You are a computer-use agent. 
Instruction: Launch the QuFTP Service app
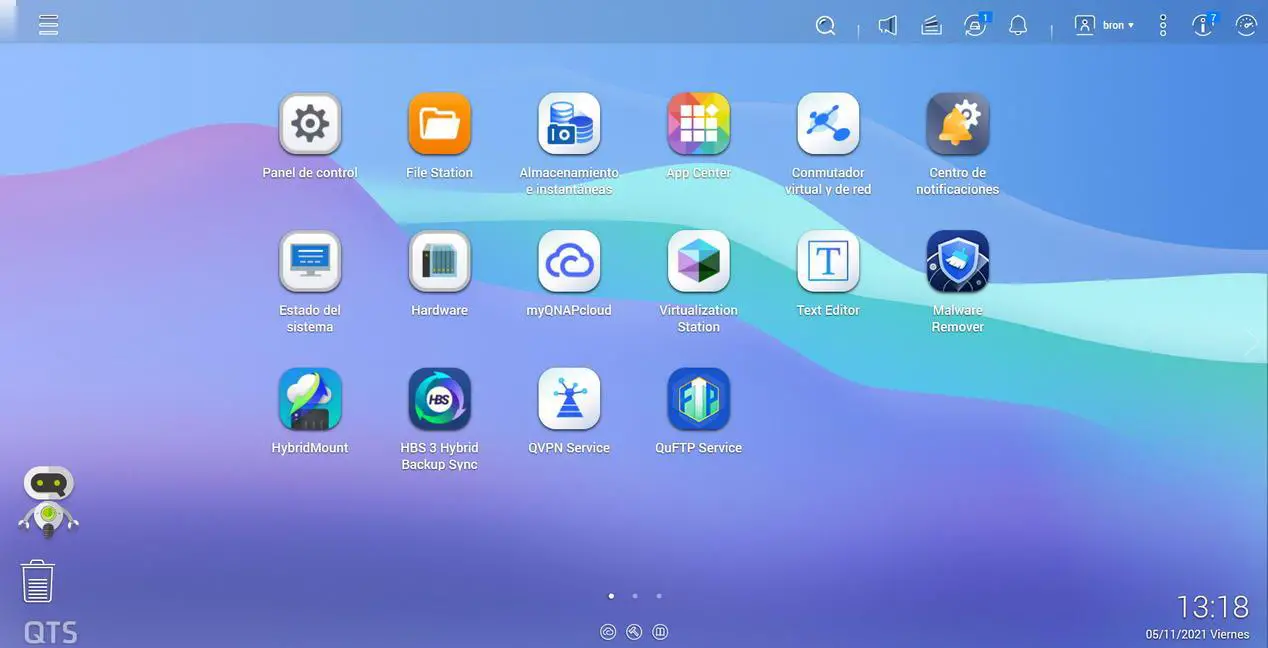pos(698,399)
